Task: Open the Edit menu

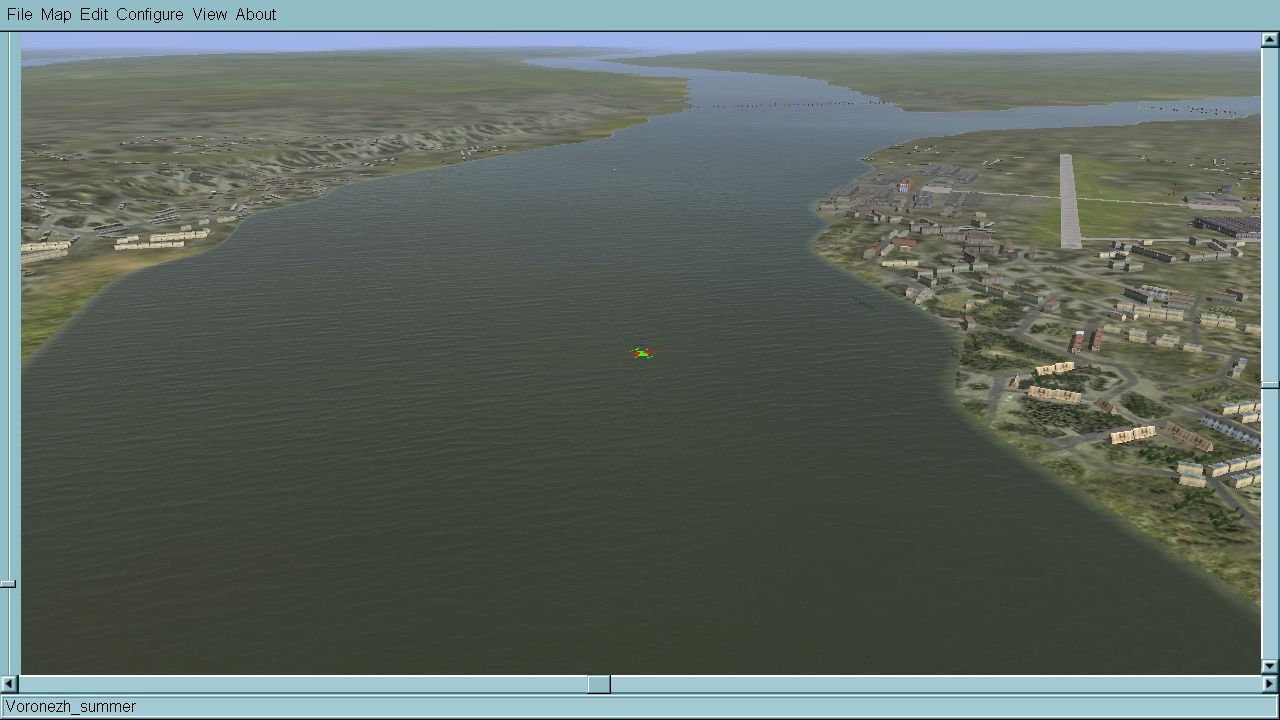Action: click(94, 14)
